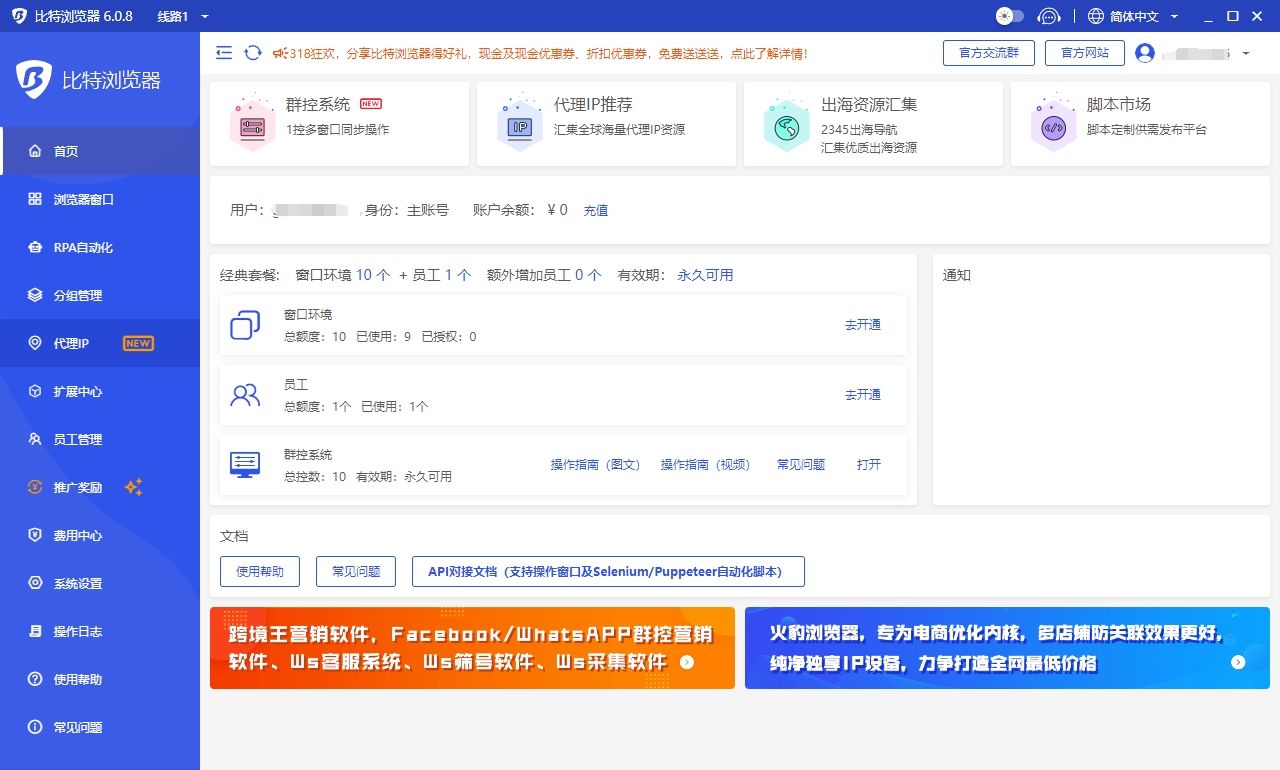
Task: Open the 脚本市场 code icon
Action: (1053, 124)
